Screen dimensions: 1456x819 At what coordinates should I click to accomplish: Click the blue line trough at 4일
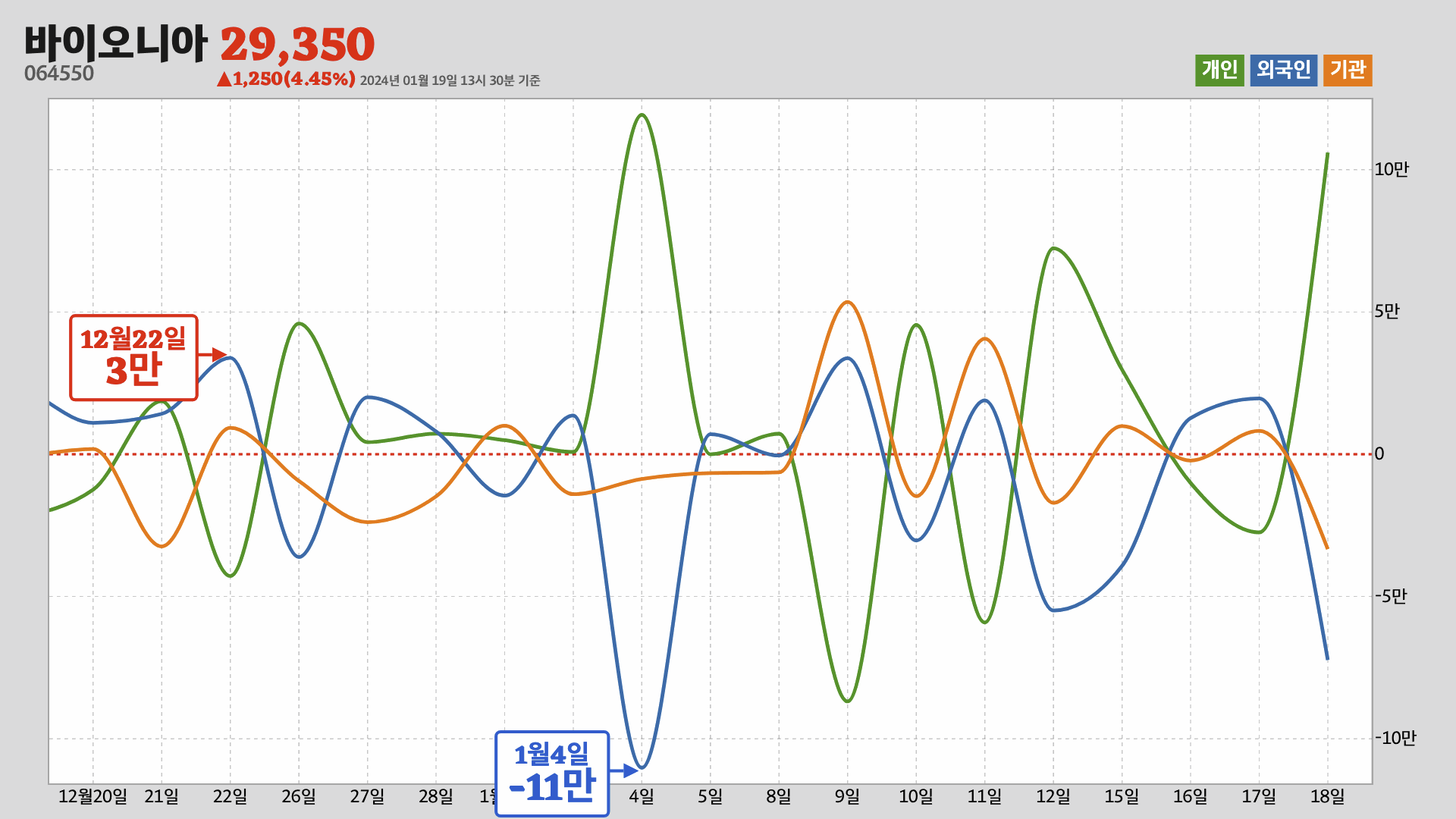(642, 767)
